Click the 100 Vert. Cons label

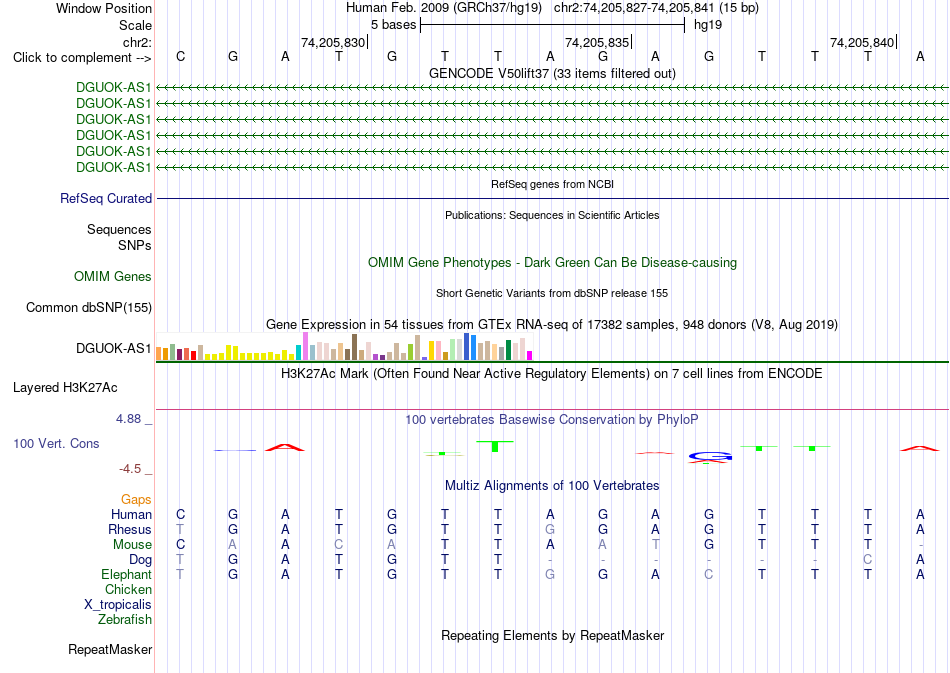pyautogui.click(x=56, y=443)
